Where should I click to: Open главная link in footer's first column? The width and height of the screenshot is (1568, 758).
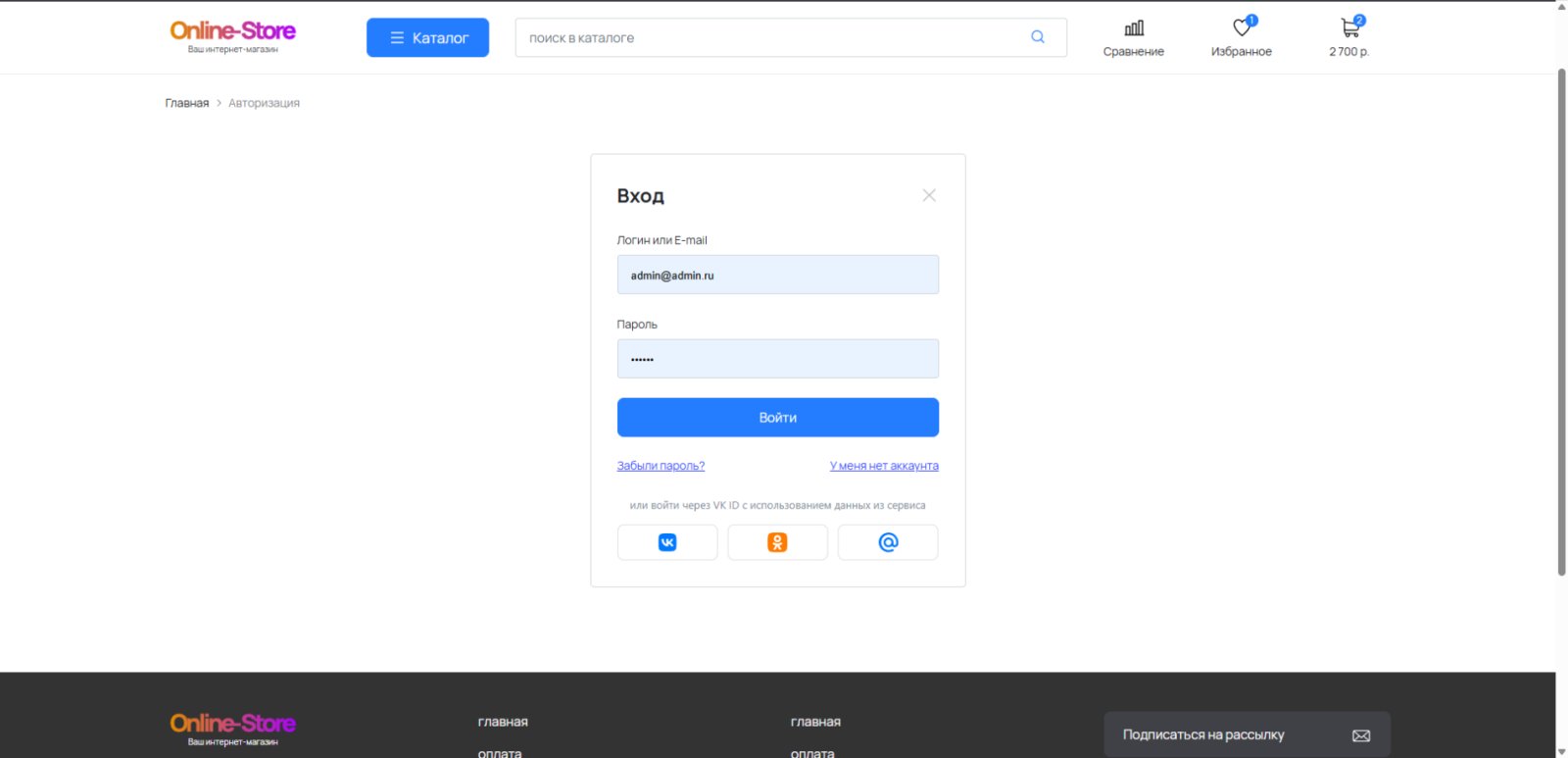[x=503, y=722]
